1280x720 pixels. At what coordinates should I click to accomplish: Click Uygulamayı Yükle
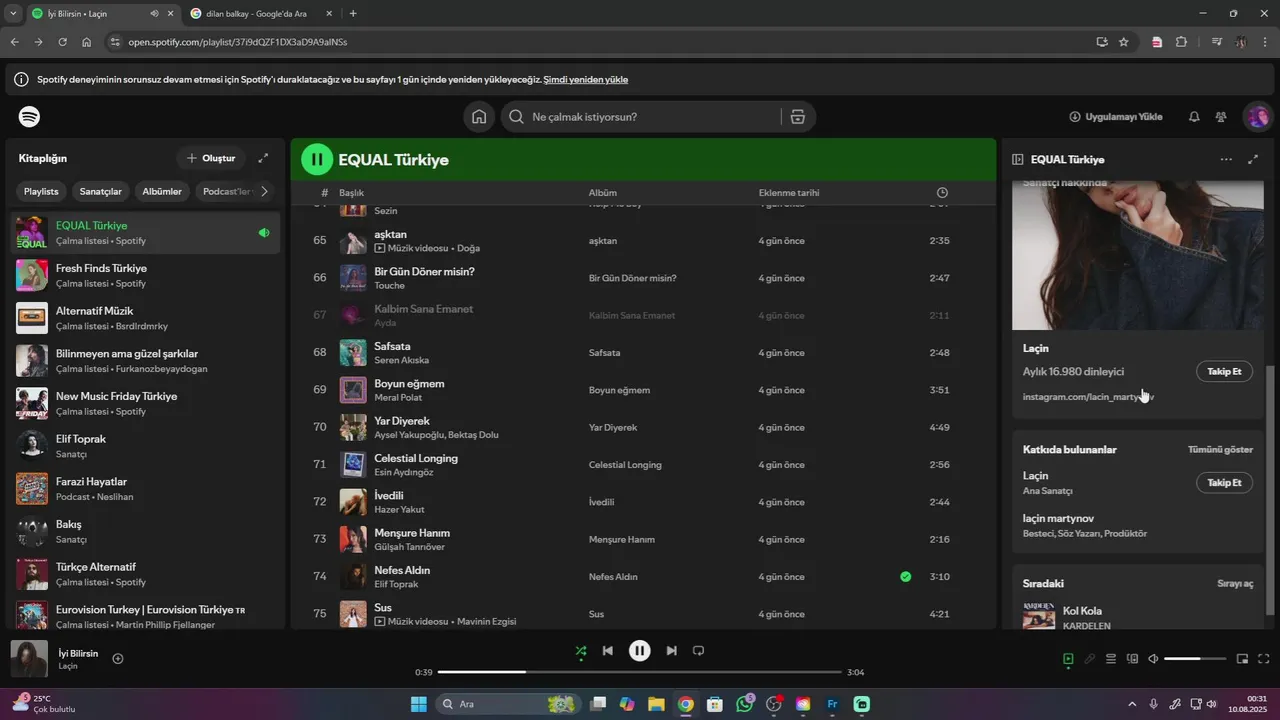1116,117
